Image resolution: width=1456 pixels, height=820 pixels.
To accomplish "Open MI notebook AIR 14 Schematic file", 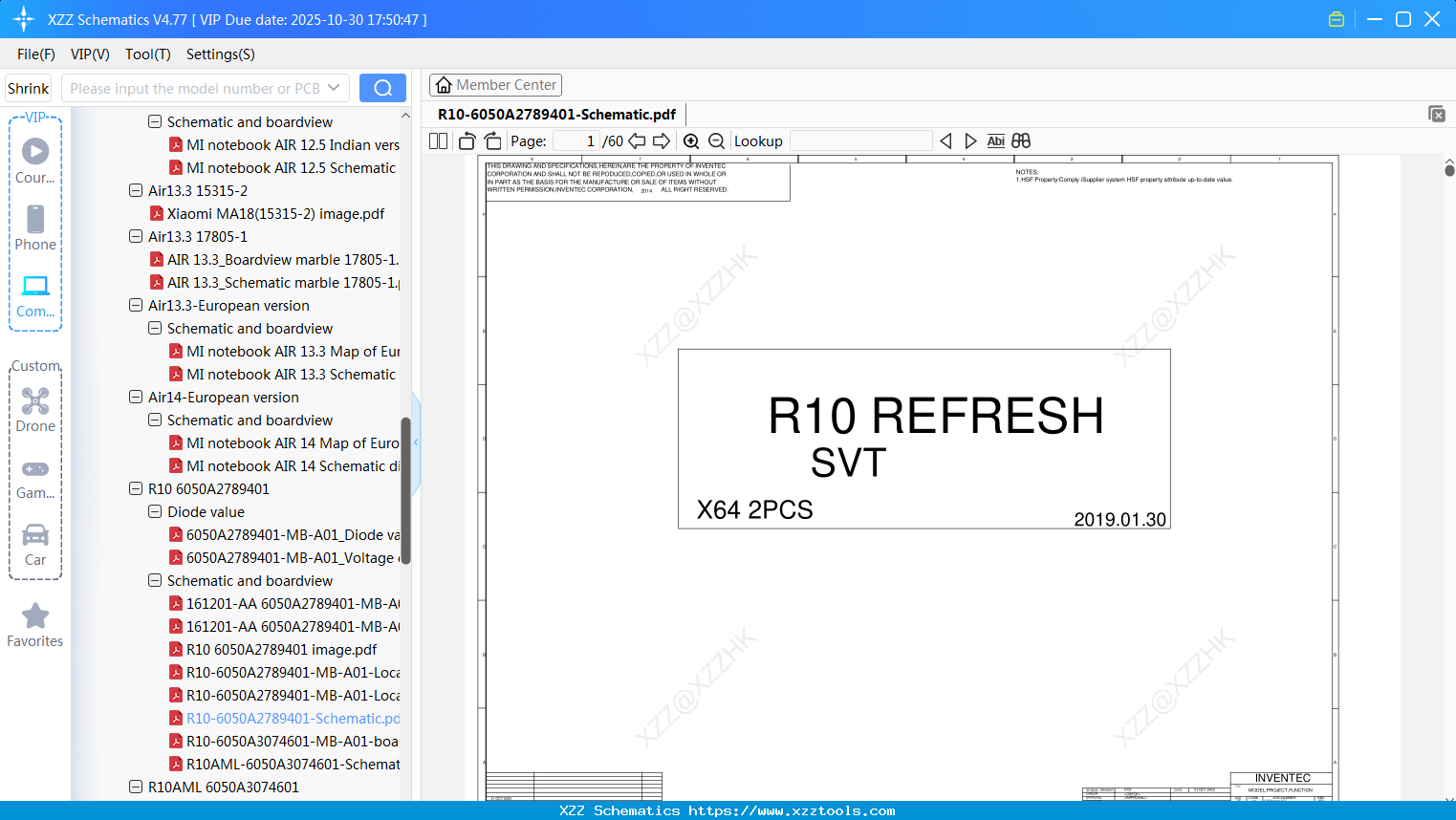I will (x=293, y=465).
